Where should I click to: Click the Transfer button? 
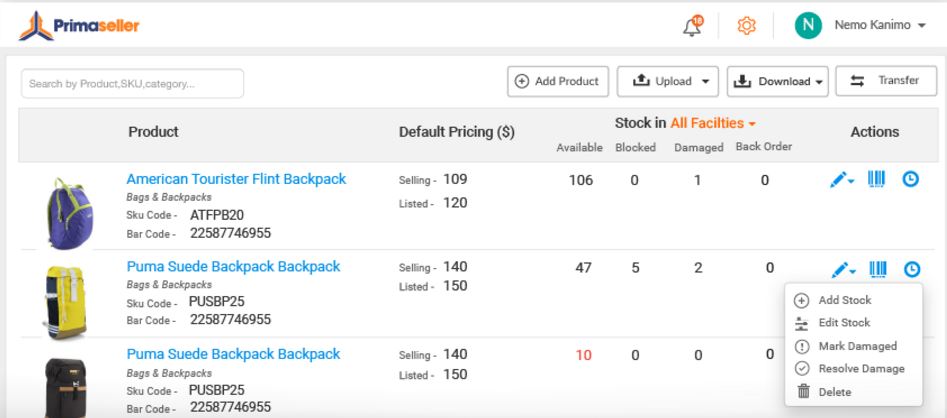[x=886, y=81]
